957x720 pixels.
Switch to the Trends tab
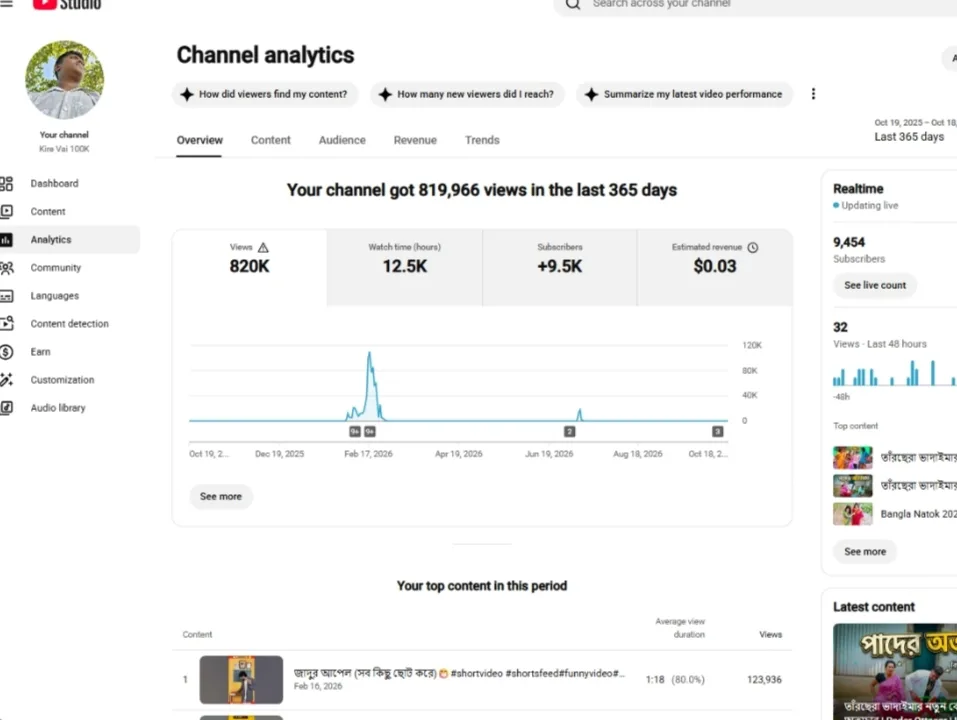click(x=482, y=140)
